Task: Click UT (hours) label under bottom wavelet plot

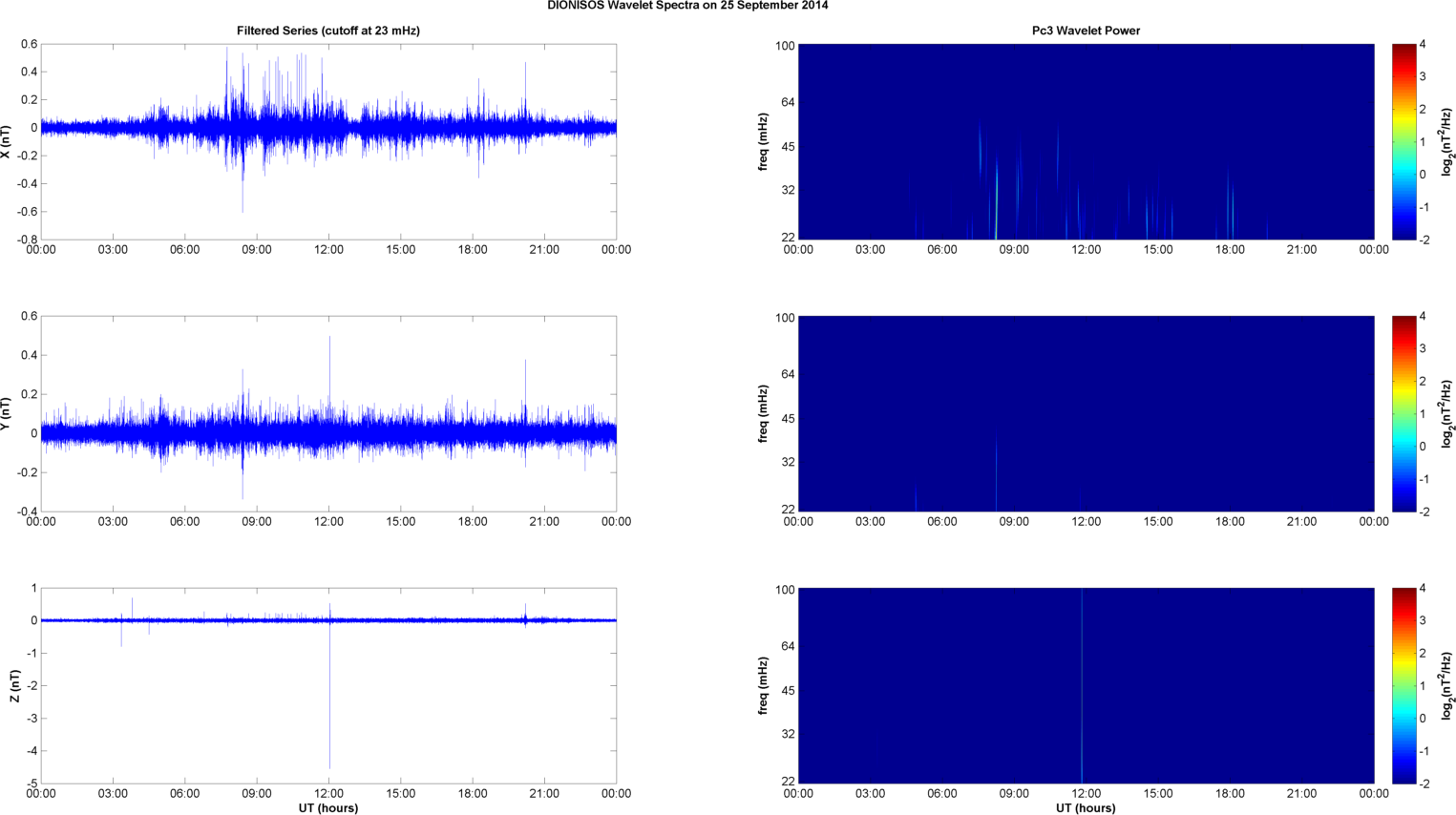Action: (1086, 808)
